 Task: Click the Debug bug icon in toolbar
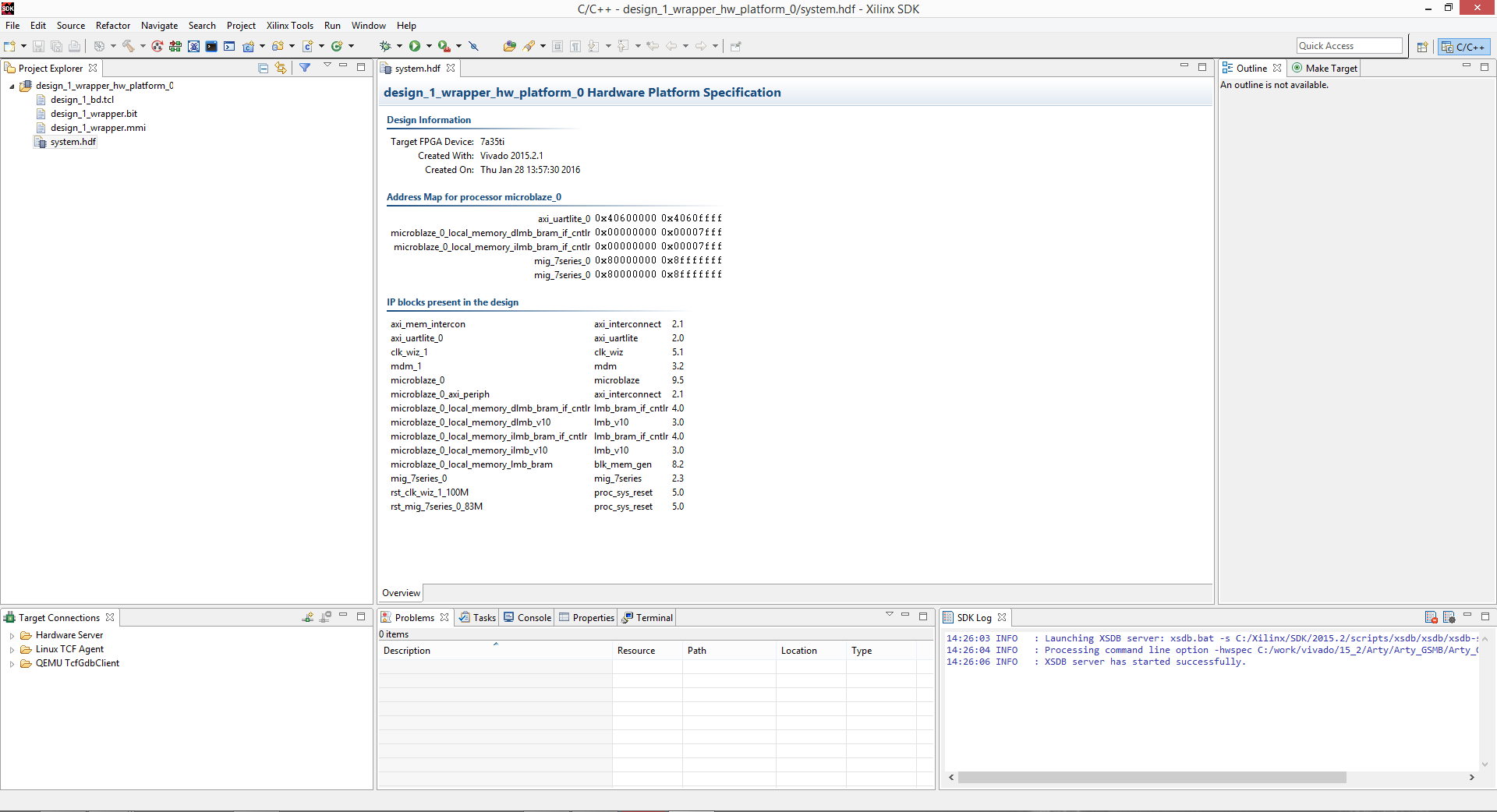pos(385,46)
